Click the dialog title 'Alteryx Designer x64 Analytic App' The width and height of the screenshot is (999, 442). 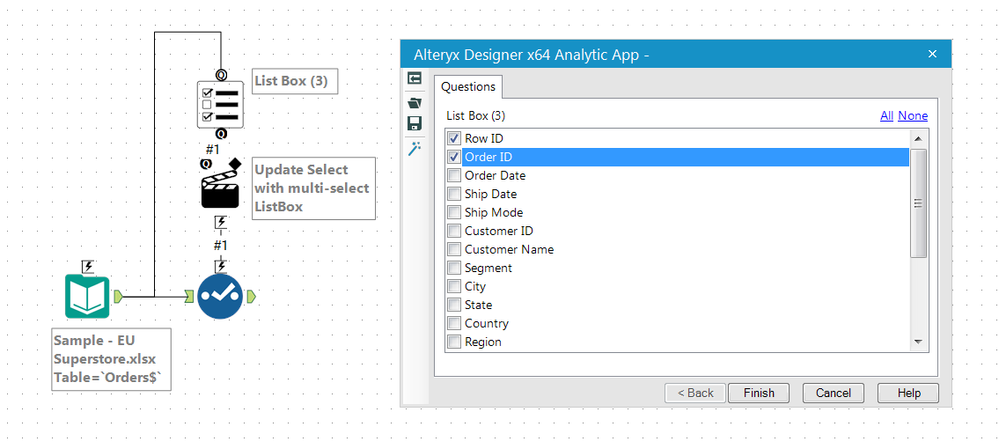pos(531,55)
